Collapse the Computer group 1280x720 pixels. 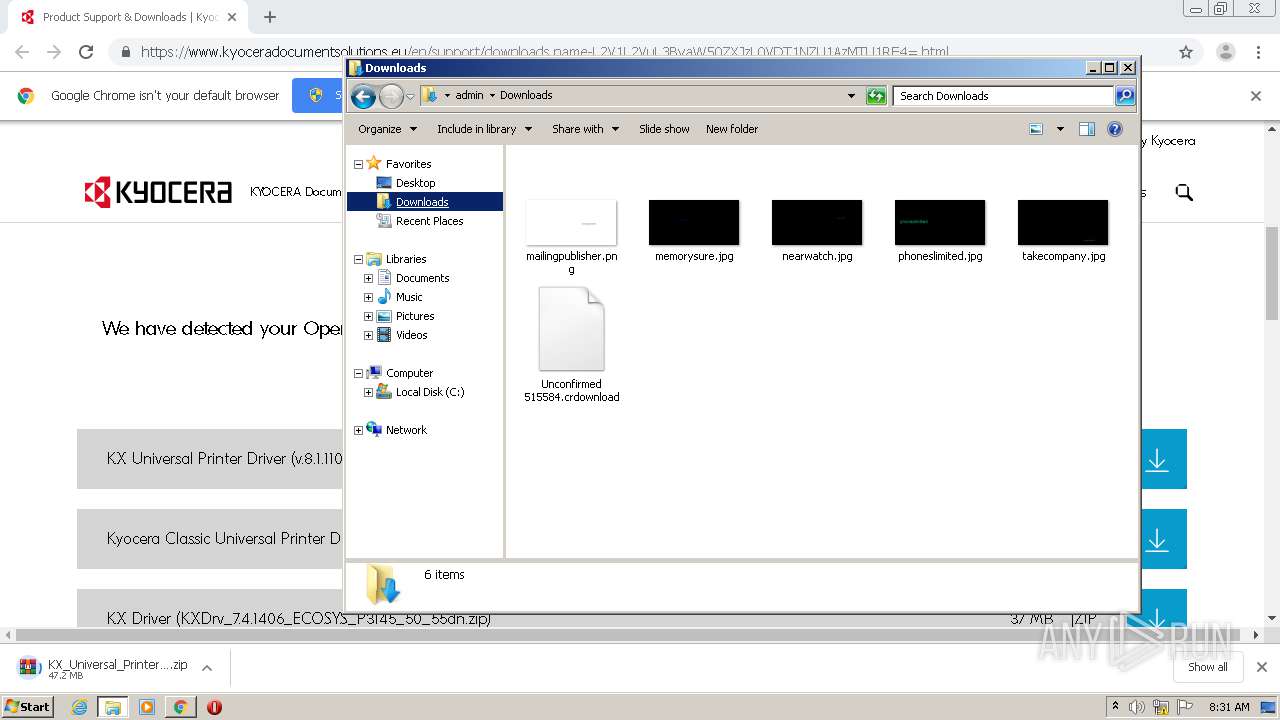(358, 373)
